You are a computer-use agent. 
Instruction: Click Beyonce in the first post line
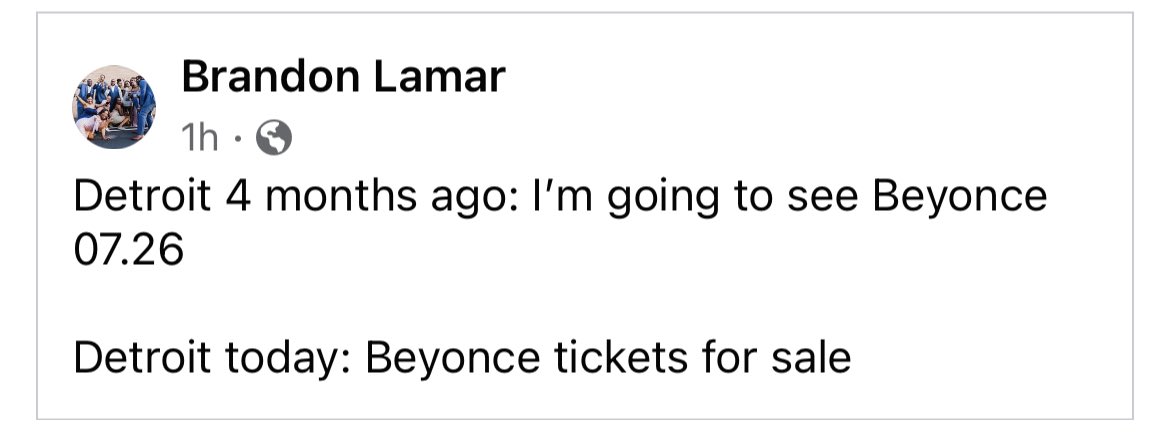click(x=959, y=198)
